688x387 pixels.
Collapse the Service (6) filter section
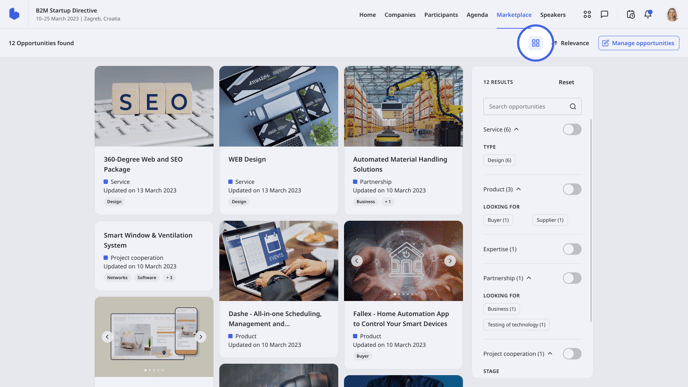[x=516, y=129]
